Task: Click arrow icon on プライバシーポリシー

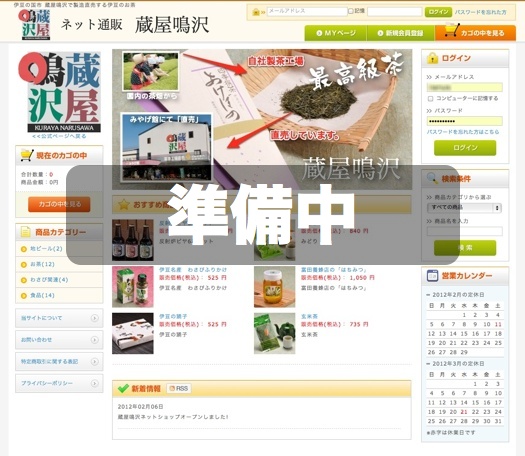Action: click(x=95, y=383)
